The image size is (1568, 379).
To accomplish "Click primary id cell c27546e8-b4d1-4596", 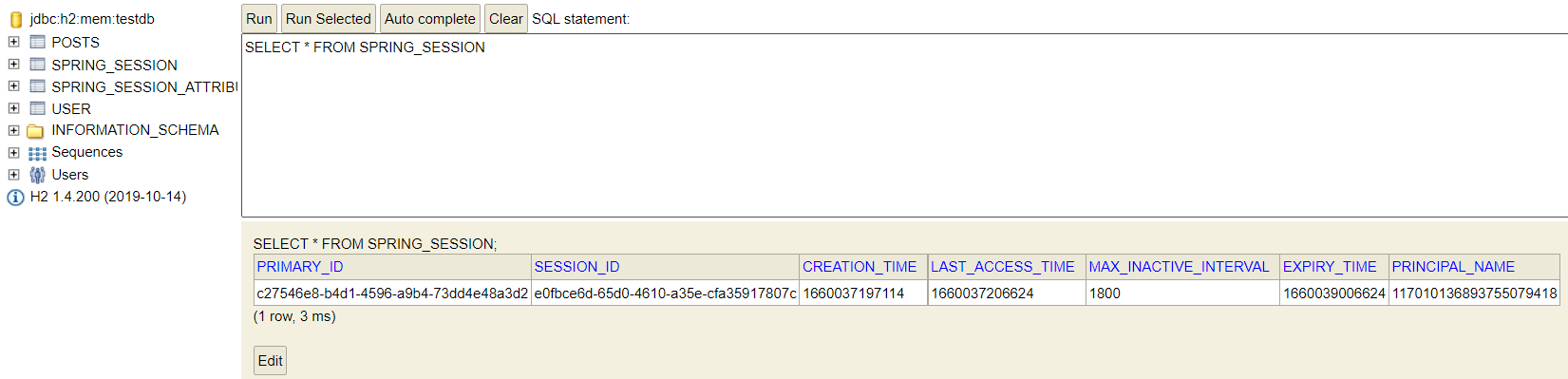I will (392, 294).
